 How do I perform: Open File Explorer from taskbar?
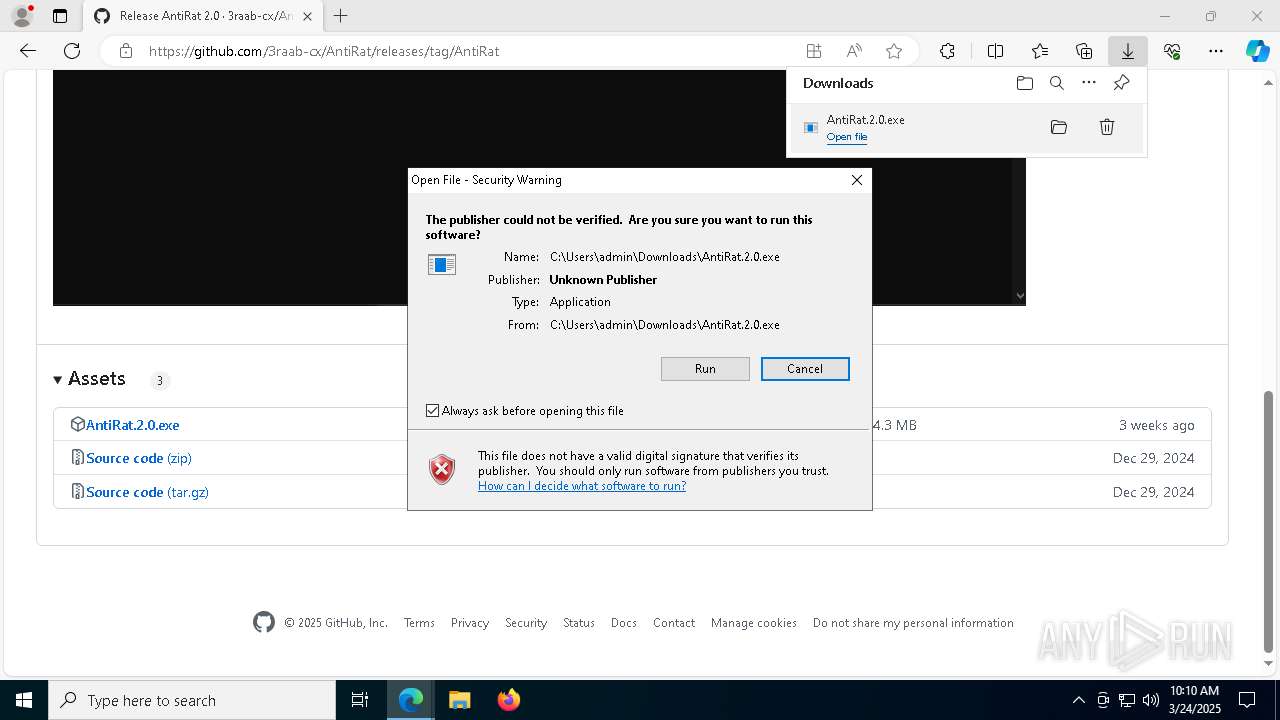pos(459,700)
